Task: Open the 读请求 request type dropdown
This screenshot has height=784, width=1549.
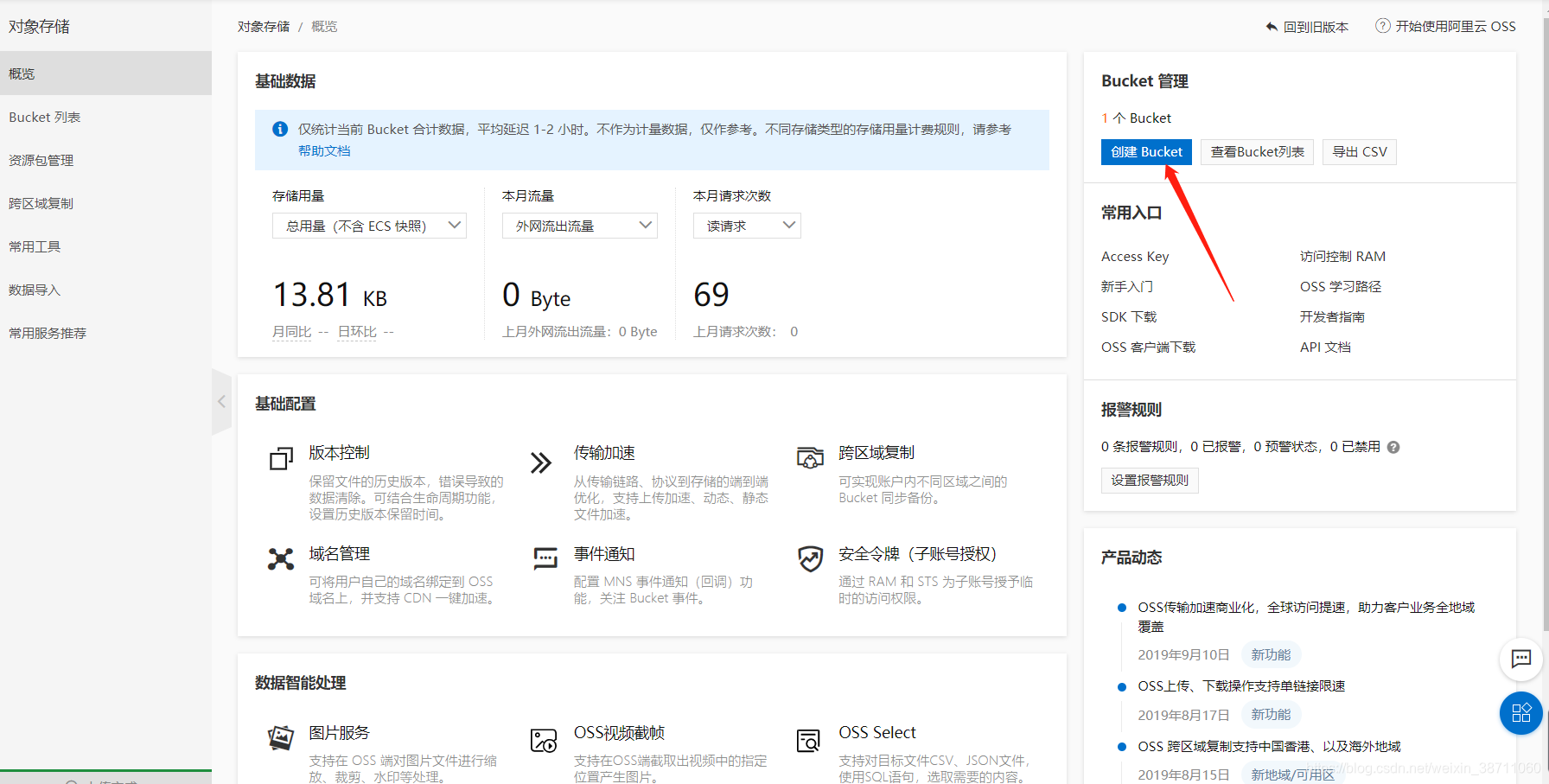Action: pyautogui.click(x=747, y=226)
